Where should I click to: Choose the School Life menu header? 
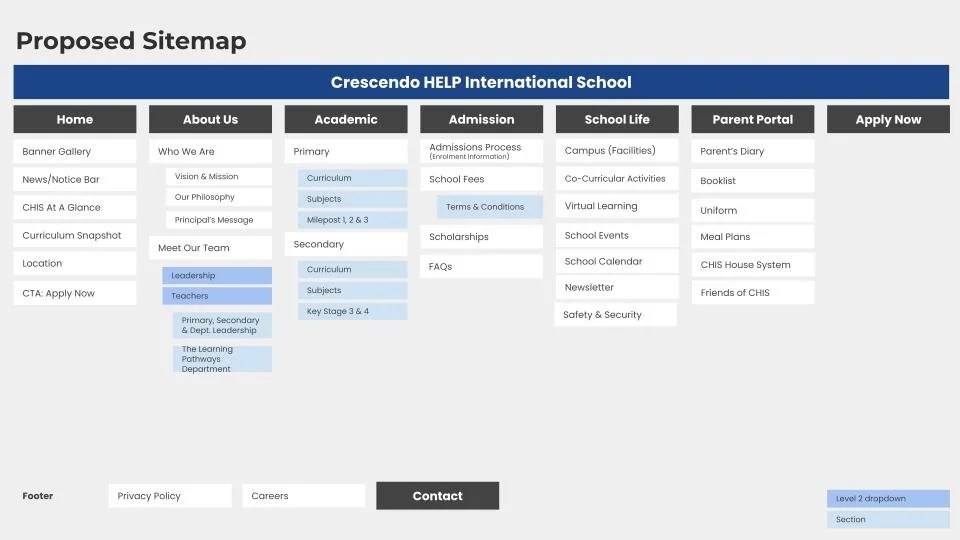click(617, 119)
